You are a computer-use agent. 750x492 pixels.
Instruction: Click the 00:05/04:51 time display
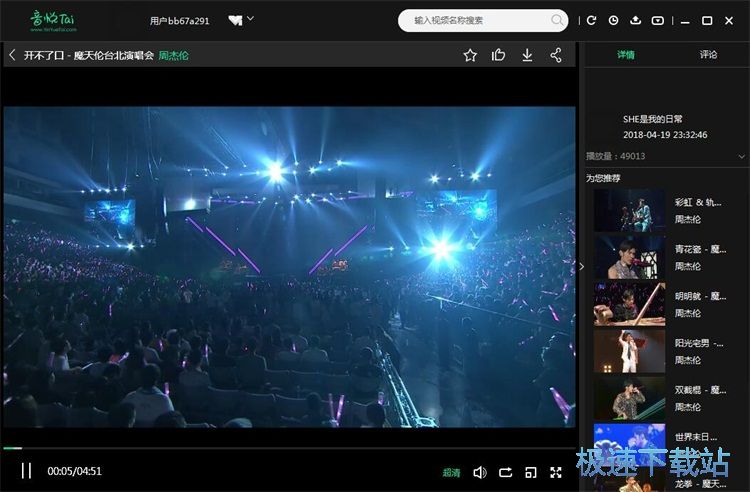[75, 471]
